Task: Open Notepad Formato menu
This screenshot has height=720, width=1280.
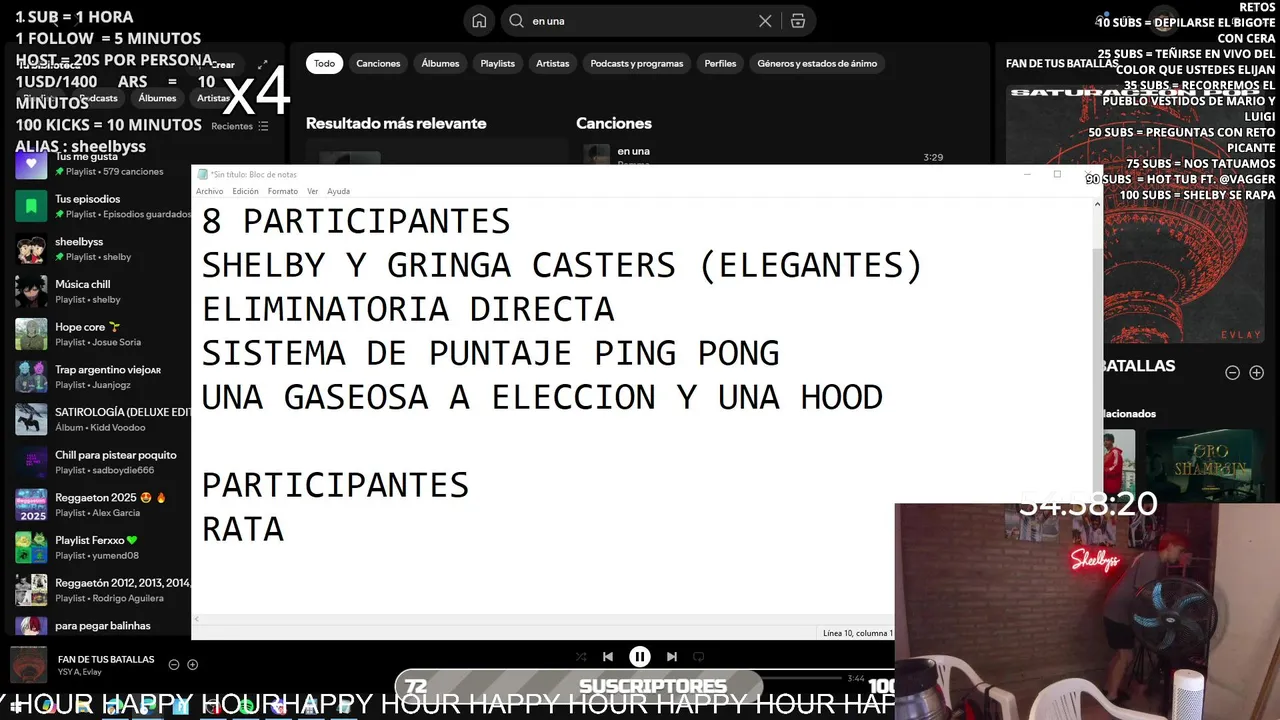Action: point(283,191)
